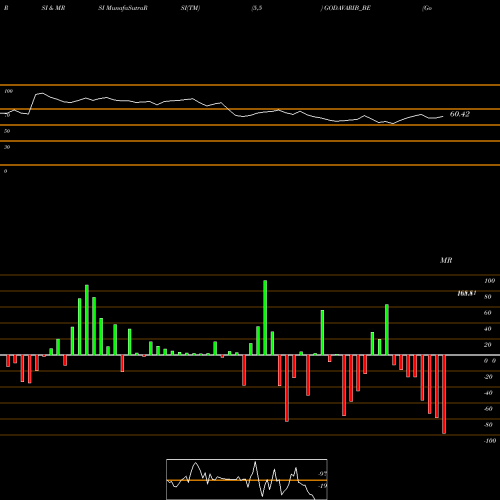Click the 'SI & MR' header text
Image resolution: width=500 pixels, height=500 pixels.
click(x=53, y=8)
